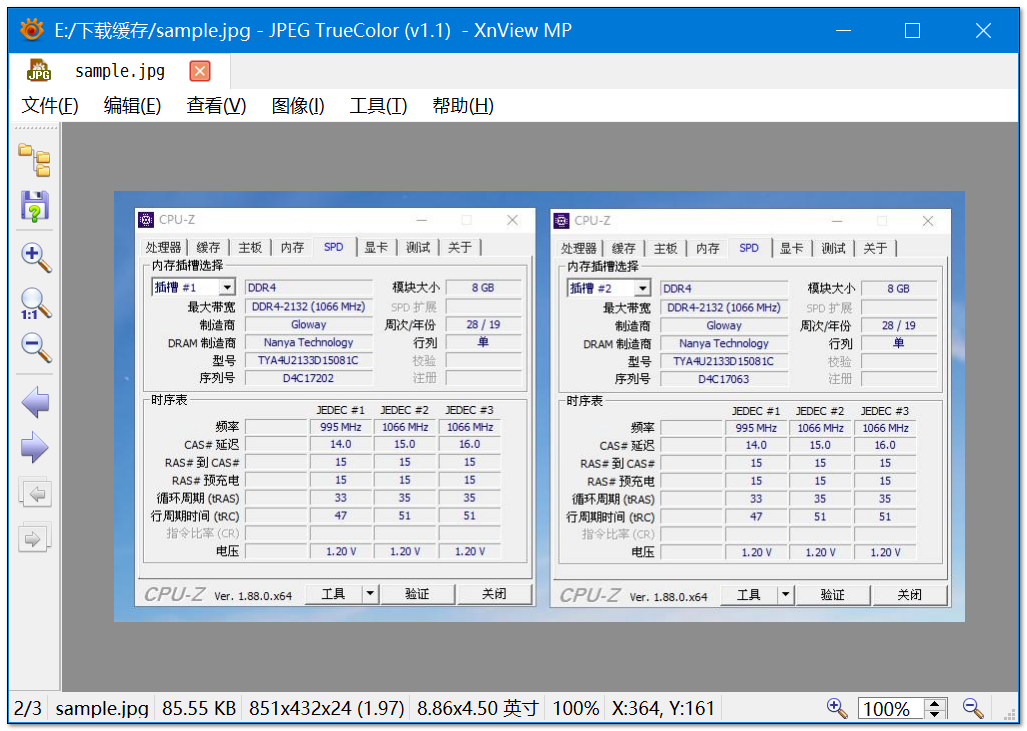The image size is (1027, 731).
Task: Open the 图像(I) menu
Action: pos(298,106)
